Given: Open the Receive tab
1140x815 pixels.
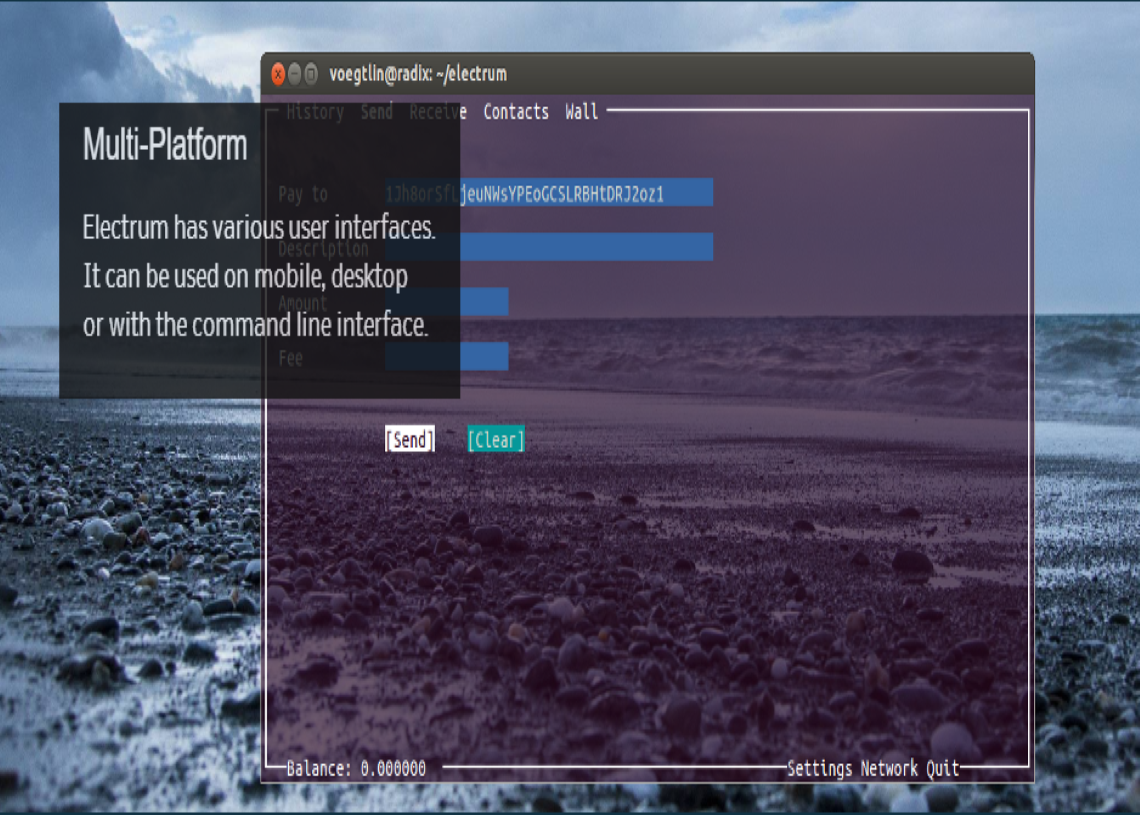Looking at the screenshot, I should click(438, 112).
